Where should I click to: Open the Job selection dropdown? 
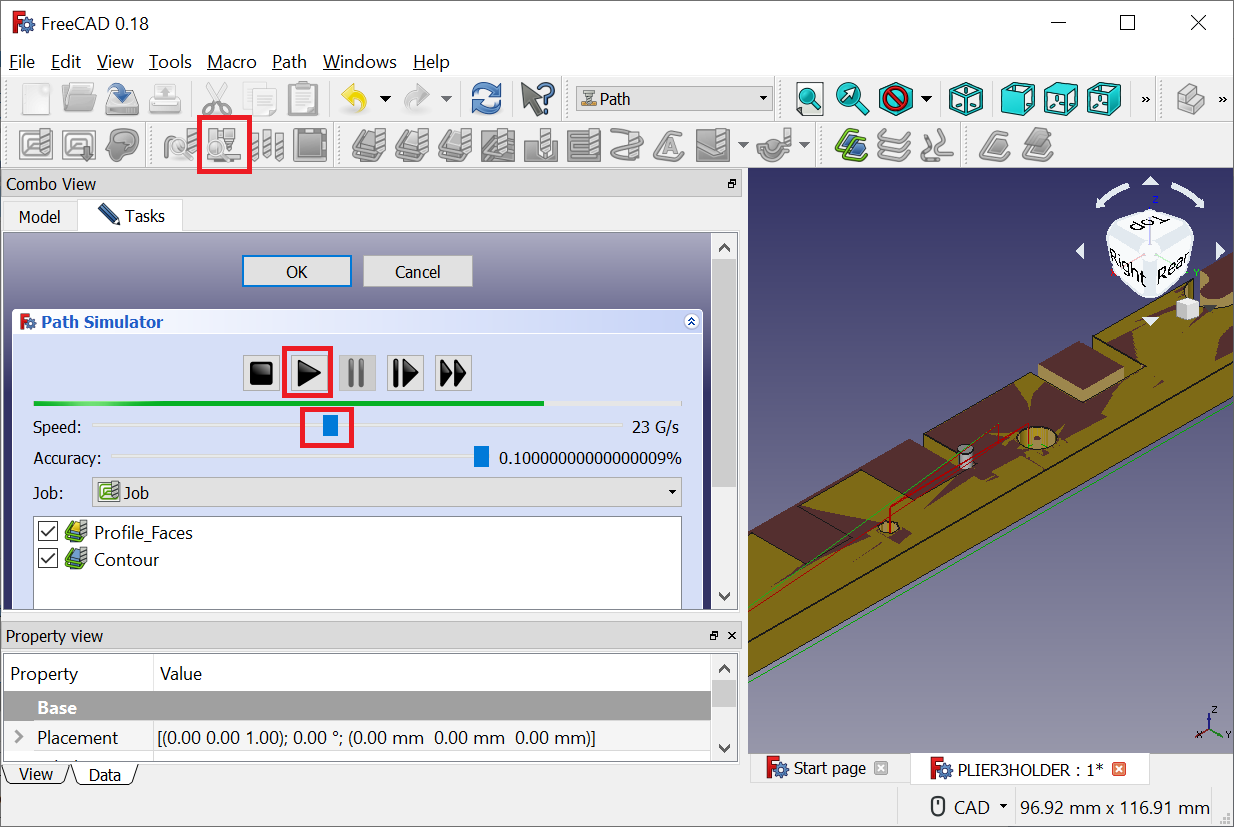386,492
